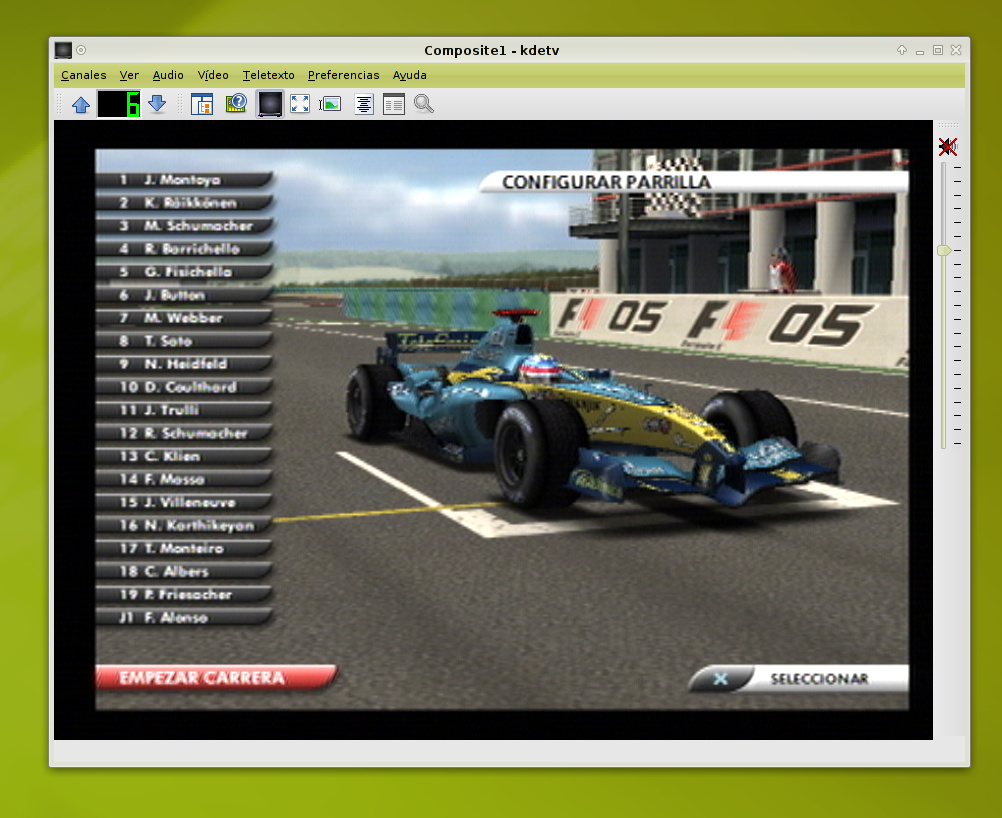Image resolution: width=1002 pixels, height=818 pixels.
Task: Open the Audio menu
Action: [168, 75]
